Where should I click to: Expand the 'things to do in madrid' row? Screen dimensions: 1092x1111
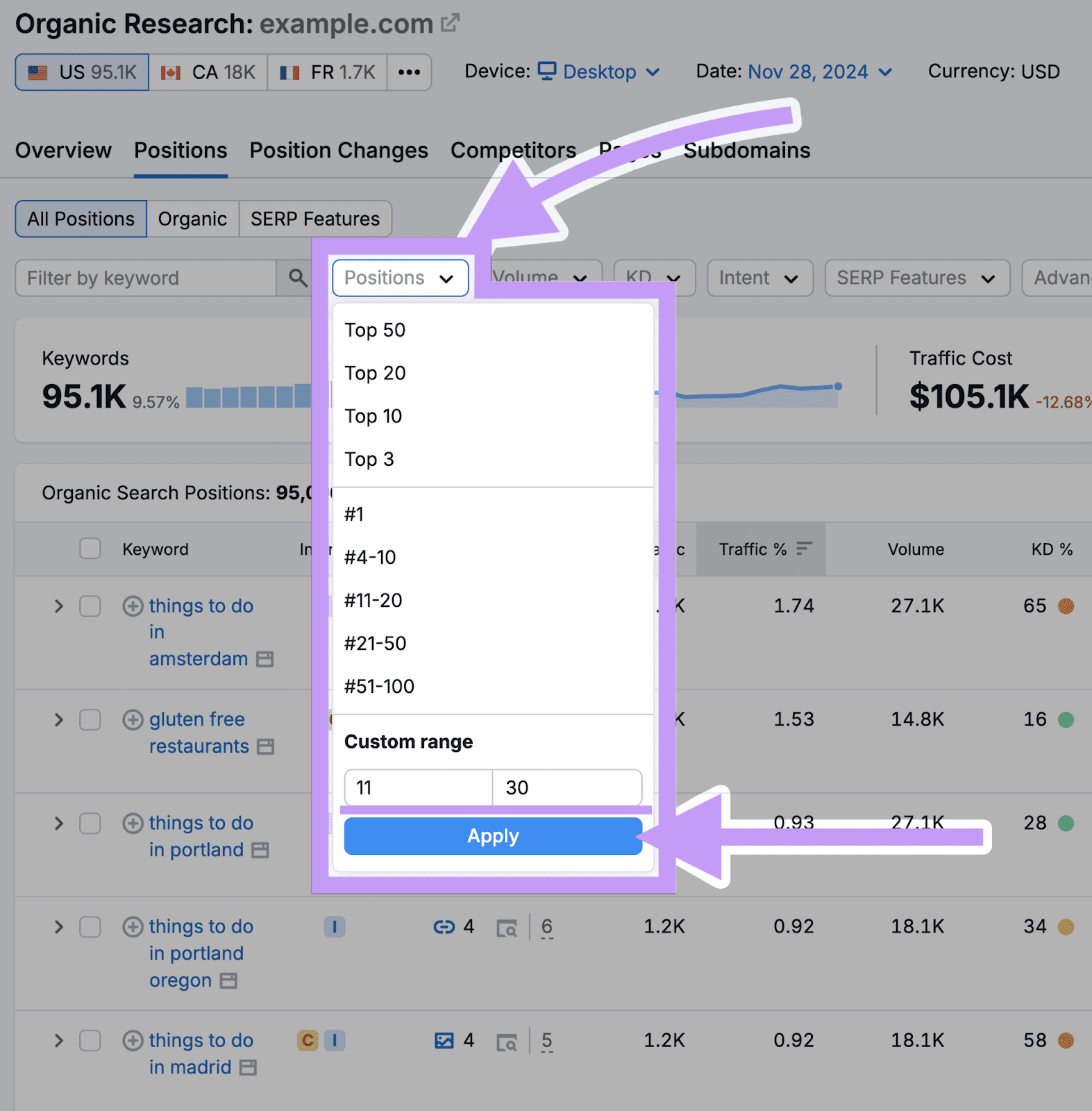[x=59, y=1041]
